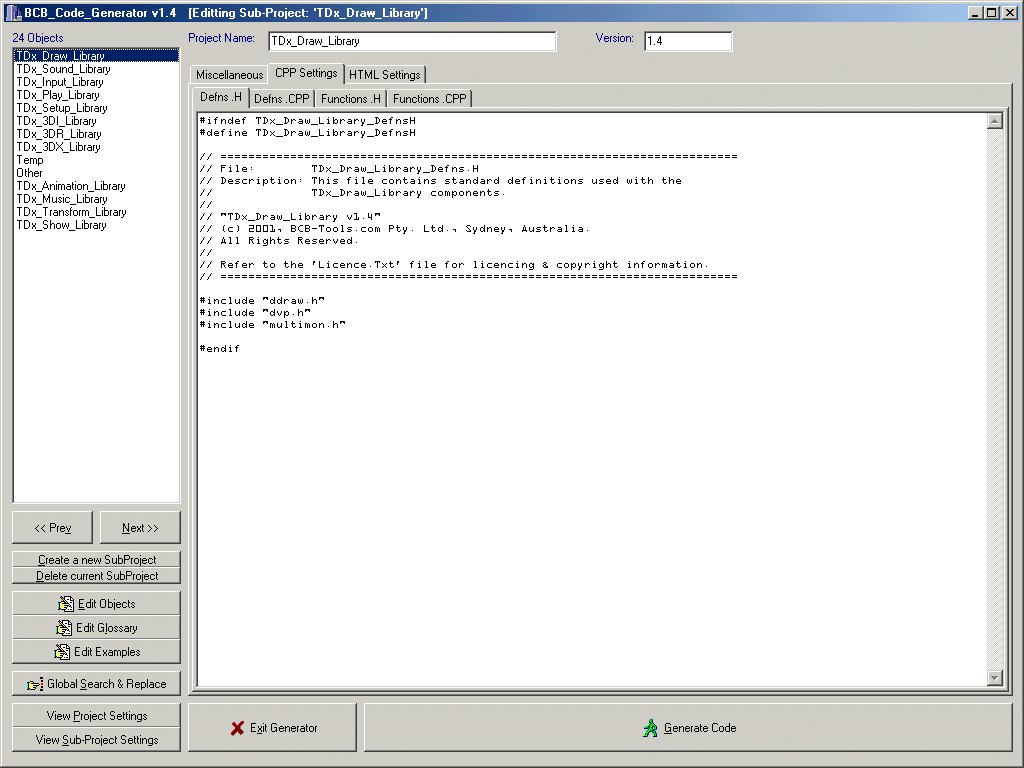The width and height of the screenshot is (1024, 768).
Task: Click Create a new SubProject
Action: (97, 560)
